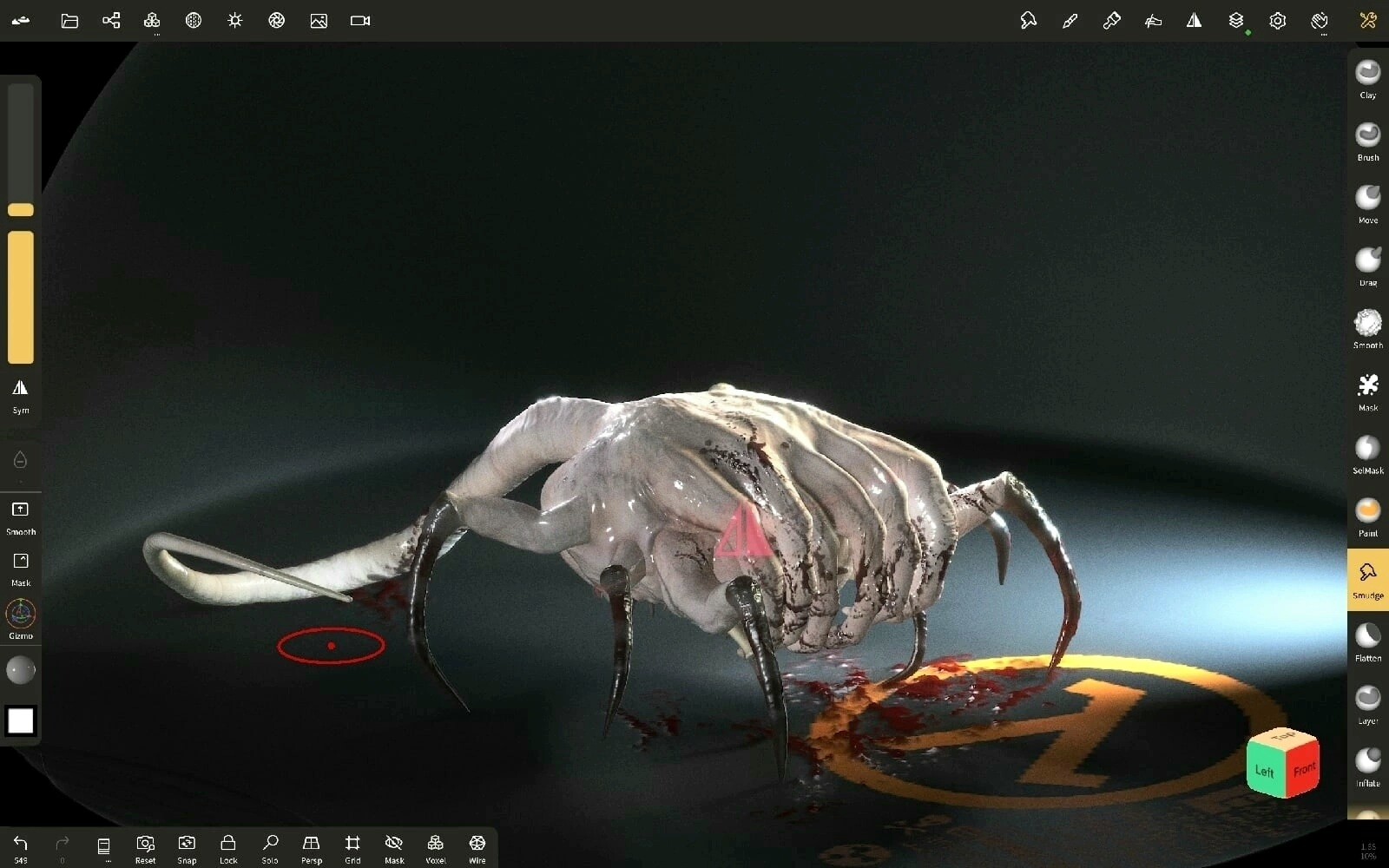Toggle the Grid display

click(352, 848)
